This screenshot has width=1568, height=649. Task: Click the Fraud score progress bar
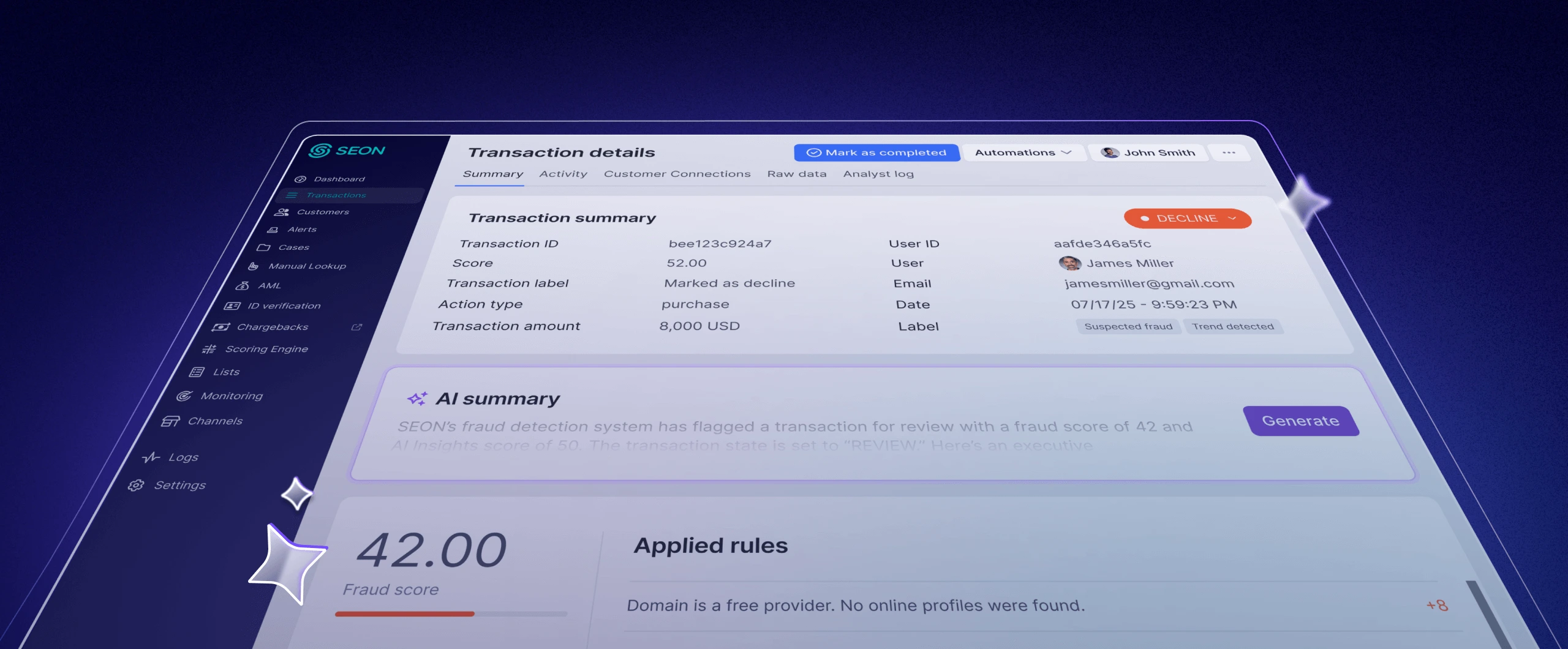point(451,613)
